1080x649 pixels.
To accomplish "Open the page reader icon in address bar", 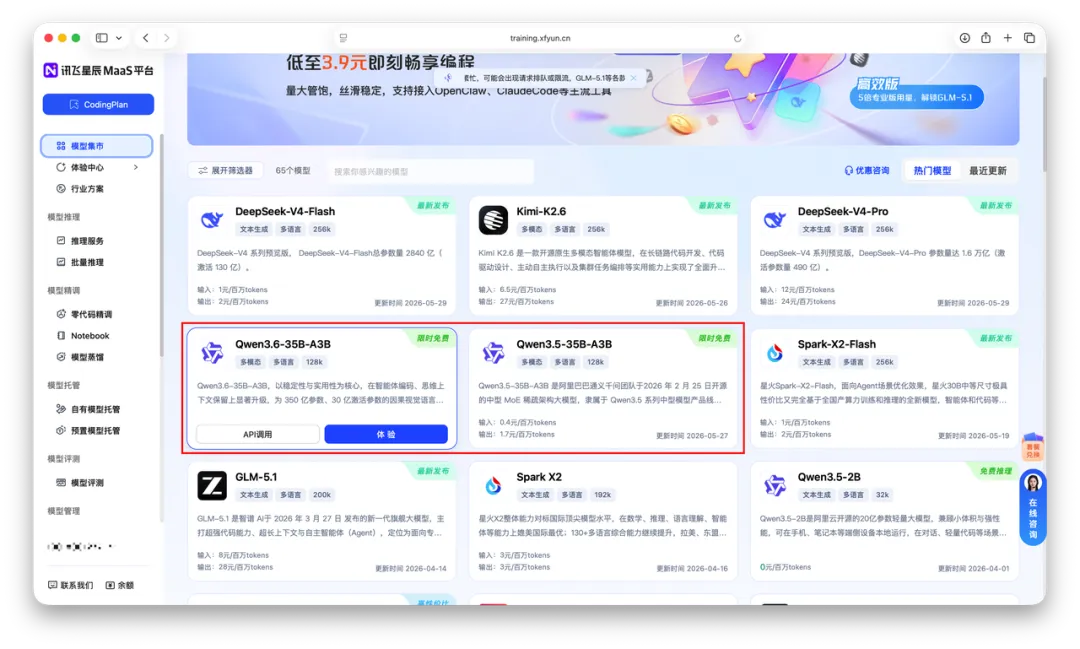I will click(344, 38).
